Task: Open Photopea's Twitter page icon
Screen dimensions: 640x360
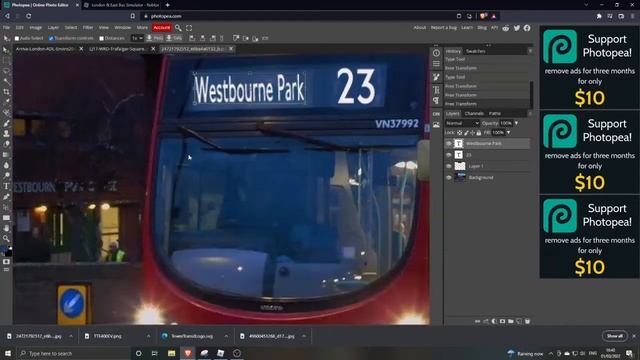Action: click(x=517, y=28)
